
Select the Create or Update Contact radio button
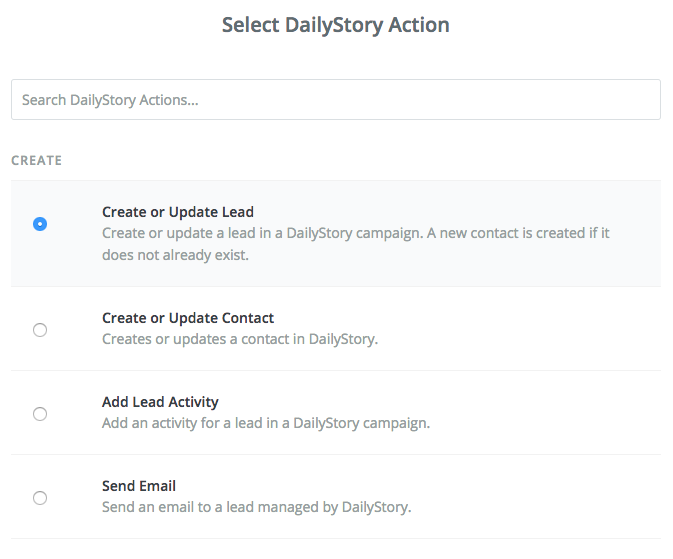click(40, 330)
